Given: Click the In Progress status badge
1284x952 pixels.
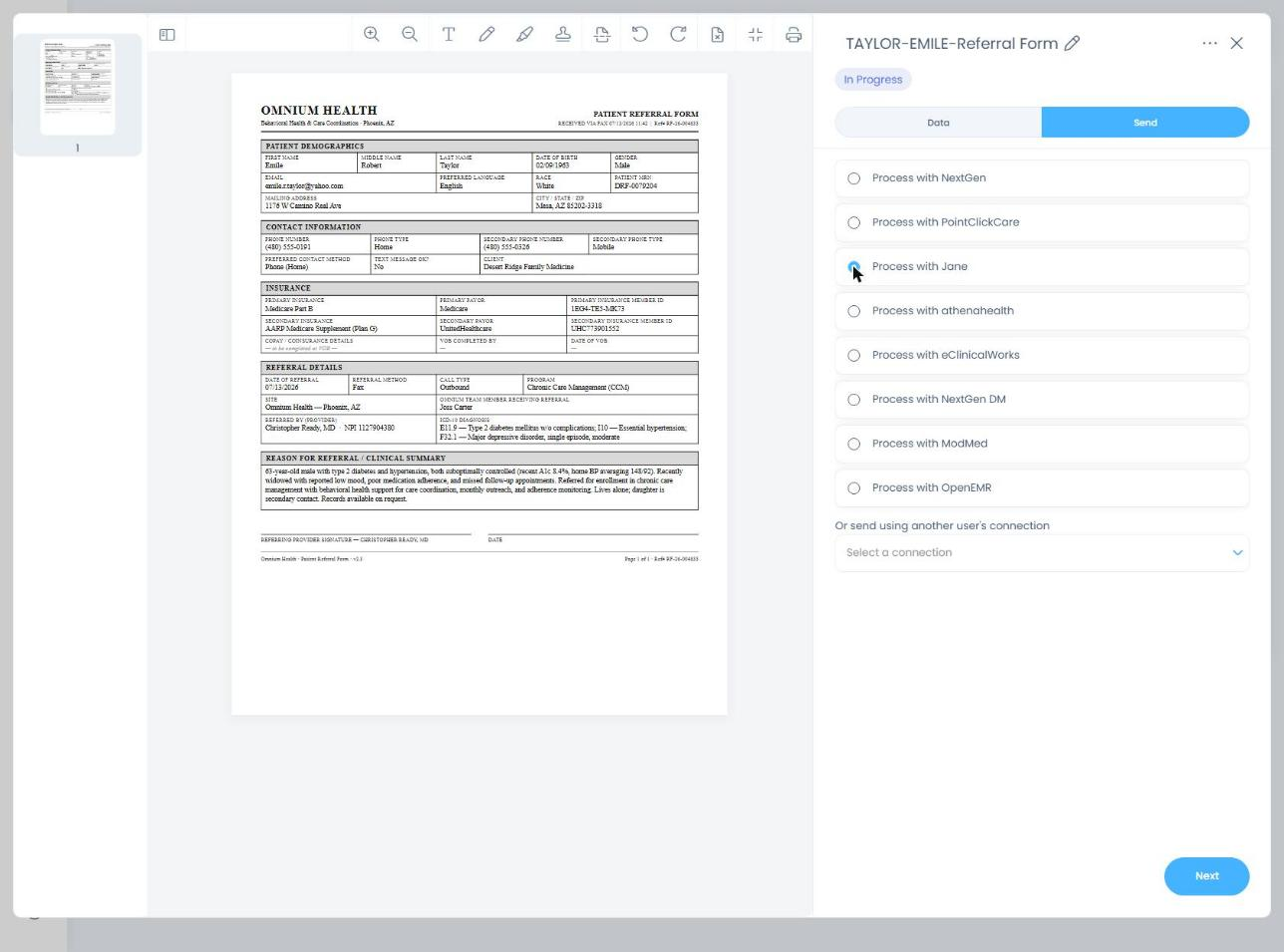Looking at the screenshot, I should click(x=873, y=80).
